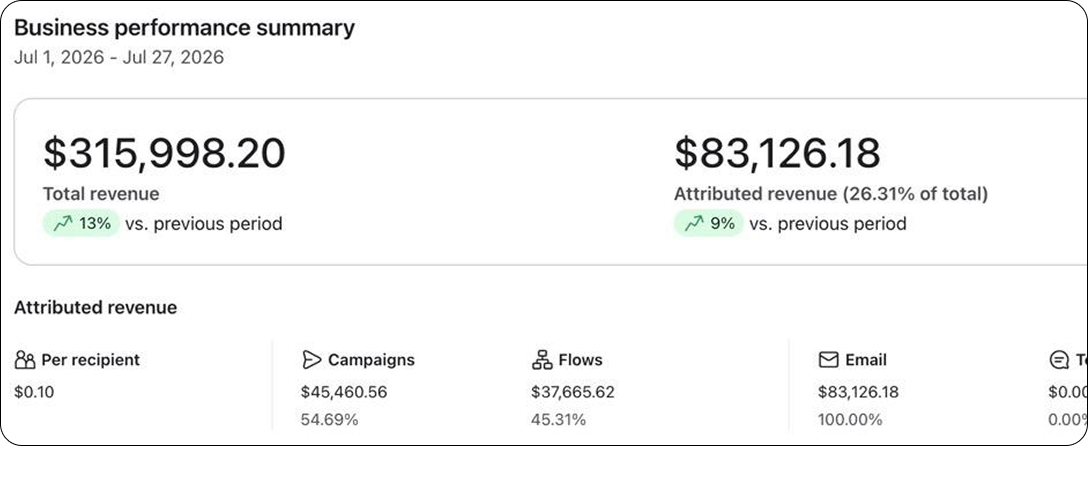This screenshot has height=484, width=1088.
Task: Click the Flows hierarchy icon
Action: [542, 360]
